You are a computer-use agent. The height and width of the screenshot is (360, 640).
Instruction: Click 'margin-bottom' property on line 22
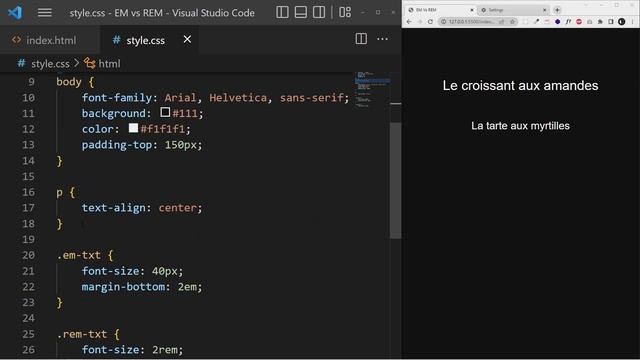(x=123, y=287)
